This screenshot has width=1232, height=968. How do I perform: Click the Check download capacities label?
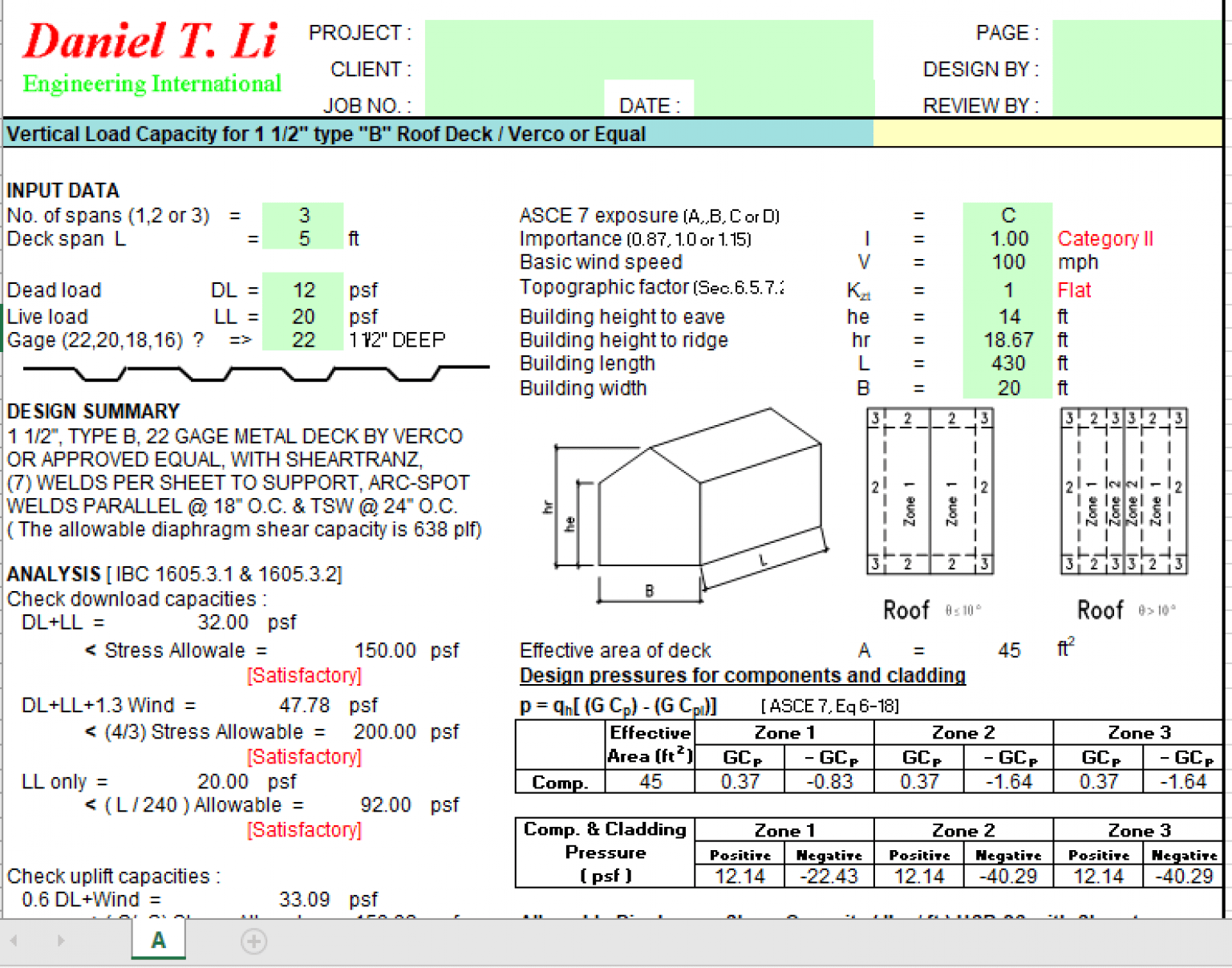coord(136,599)
